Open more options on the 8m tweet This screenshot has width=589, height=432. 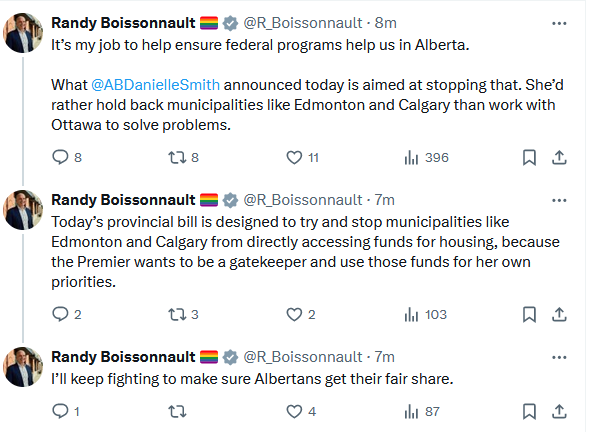click(559, 23)
